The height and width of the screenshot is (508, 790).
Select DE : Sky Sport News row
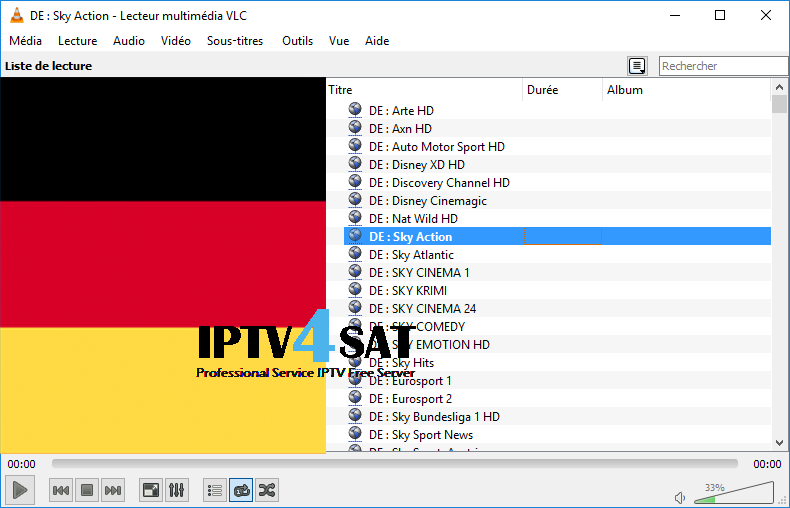557,434
